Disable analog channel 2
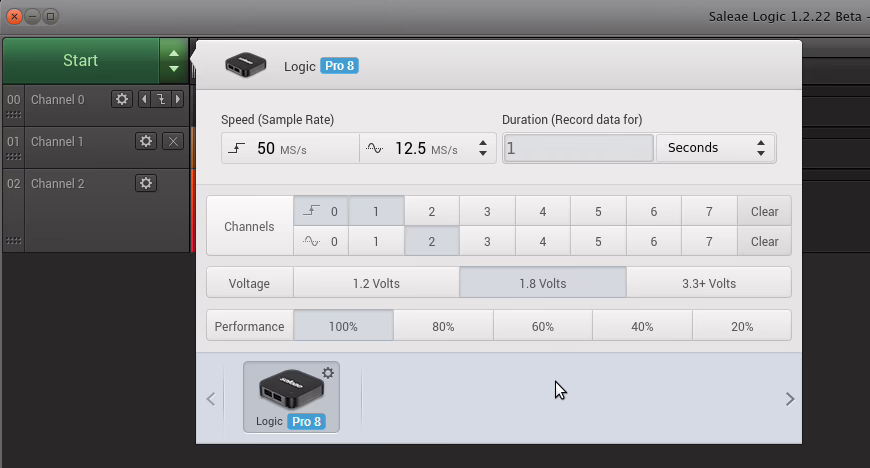Screen dimensions: 870x468 click(432, 241)
